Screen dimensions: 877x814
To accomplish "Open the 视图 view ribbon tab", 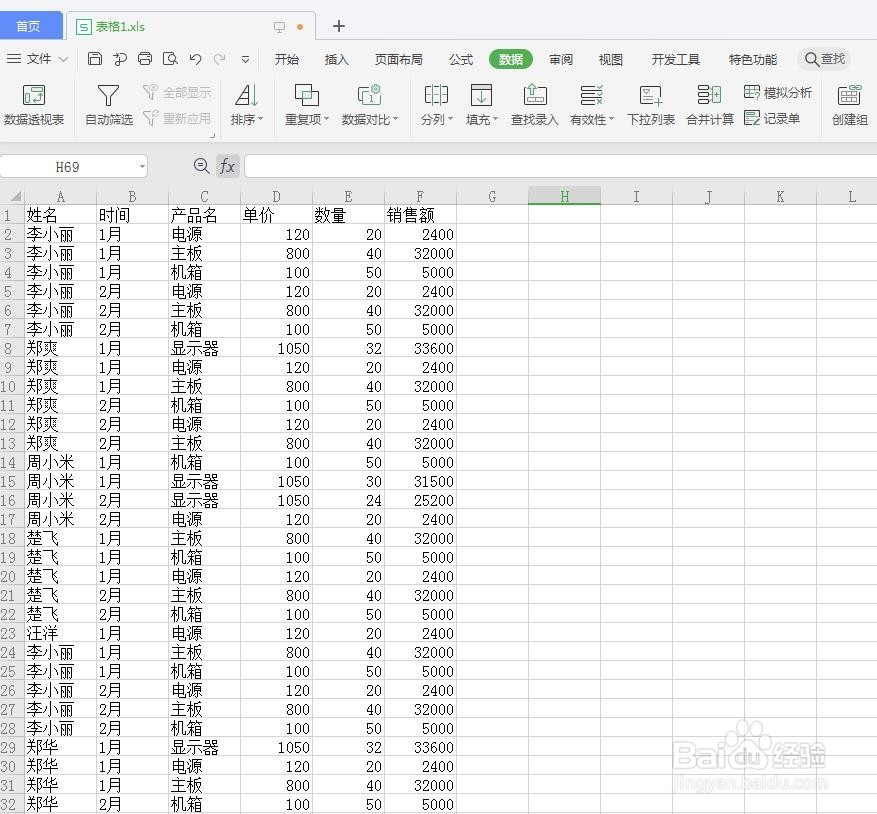I will click(610, 59).
